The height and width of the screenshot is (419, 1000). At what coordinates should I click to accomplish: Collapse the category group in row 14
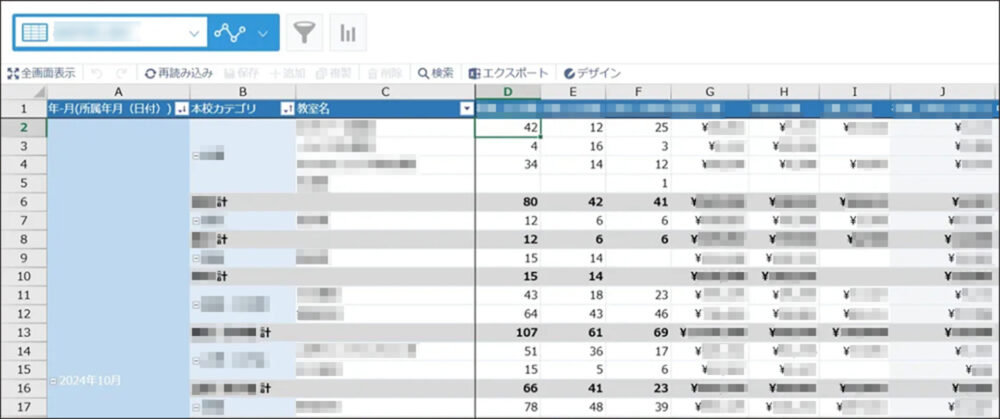tap(195, 360)
